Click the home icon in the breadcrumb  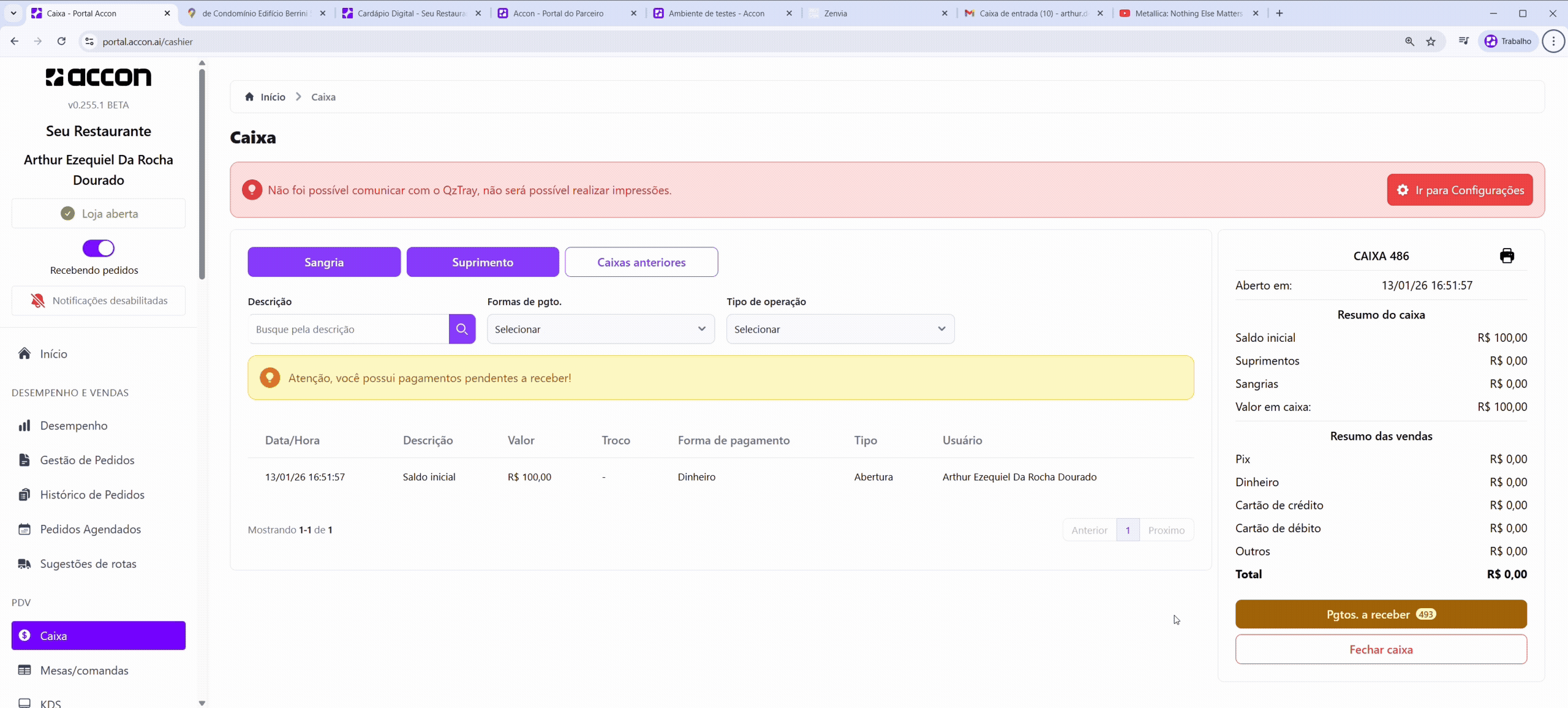click(x=249, y=97)
